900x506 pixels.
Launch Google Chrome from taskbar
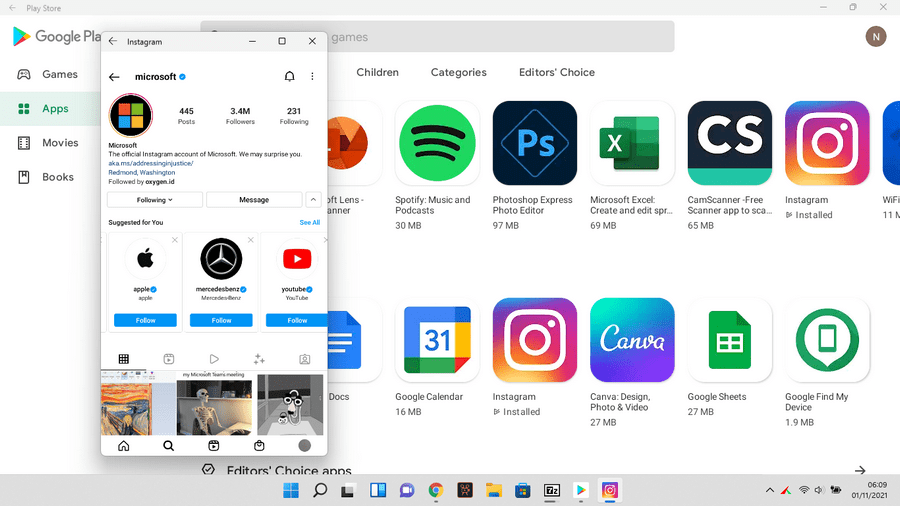point(436,490)
